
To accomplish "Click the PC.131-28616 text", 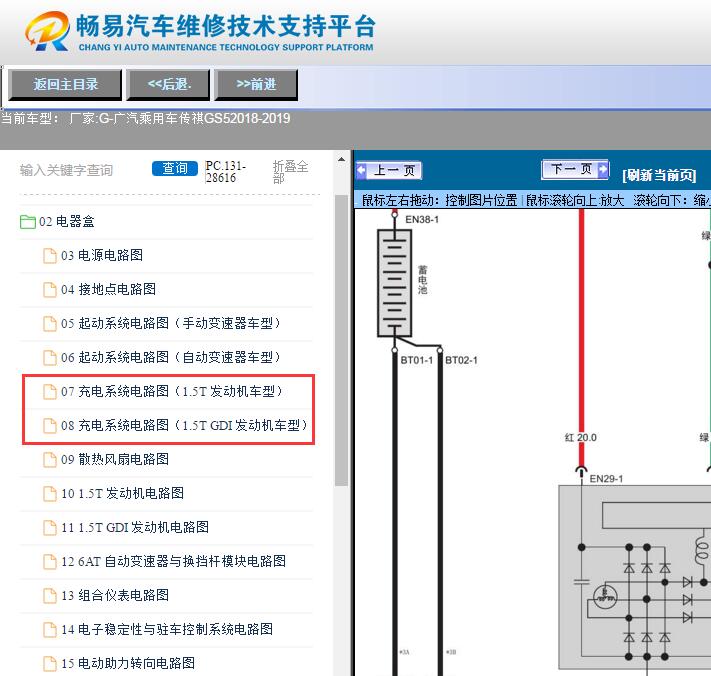I will coord(225,172).
